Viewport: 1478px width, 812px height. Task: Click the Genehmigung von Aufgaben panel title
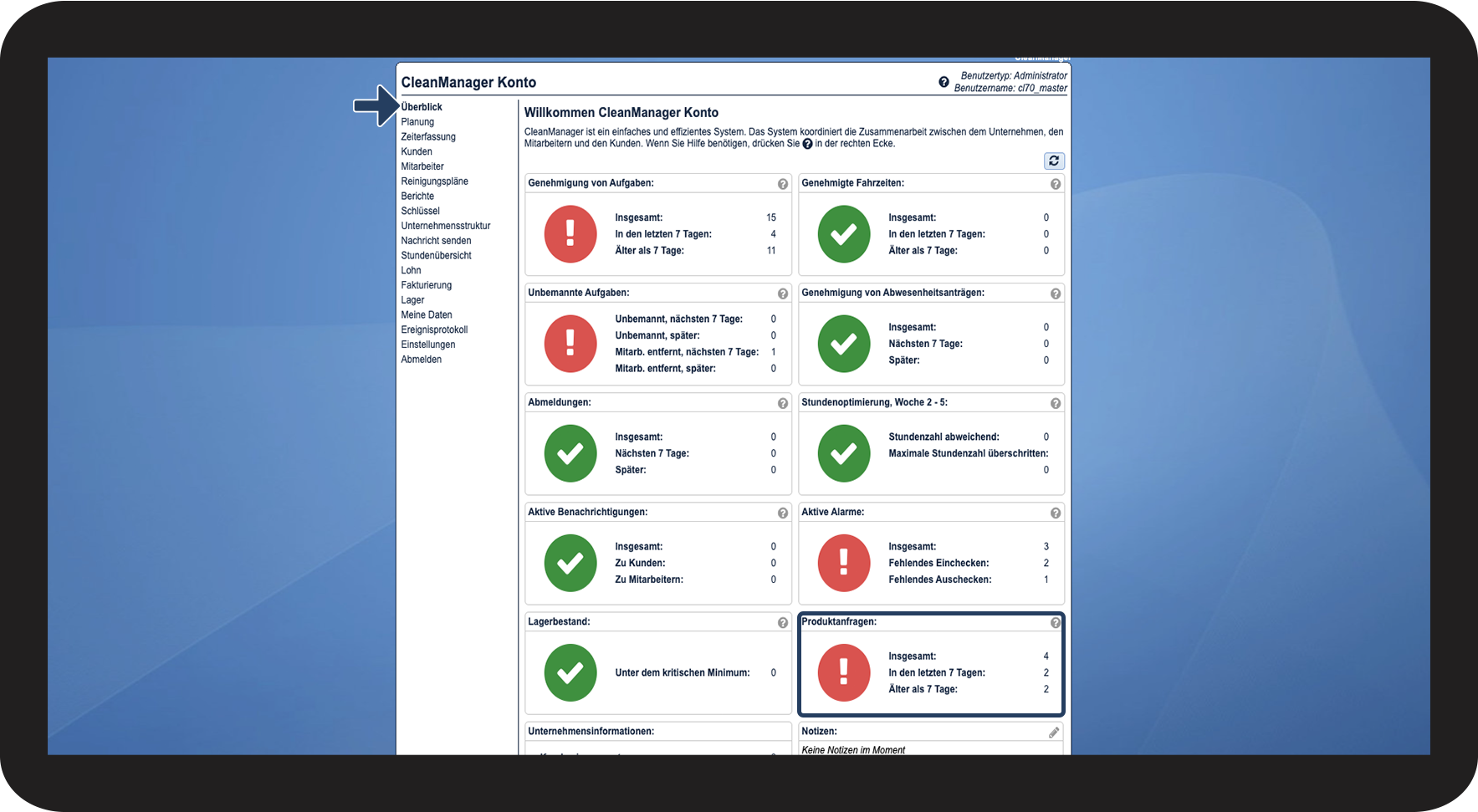[591, 183]
